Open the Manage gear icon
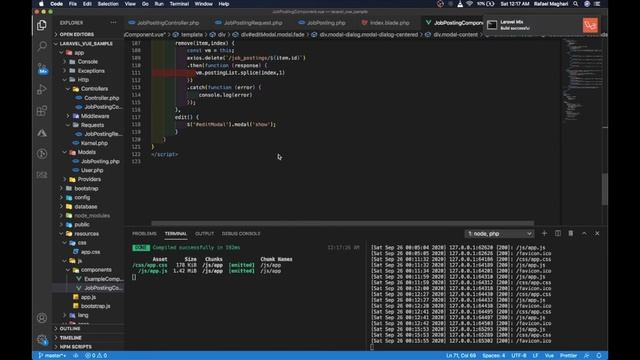Screen dimensions: 640x360 (42, 339)
